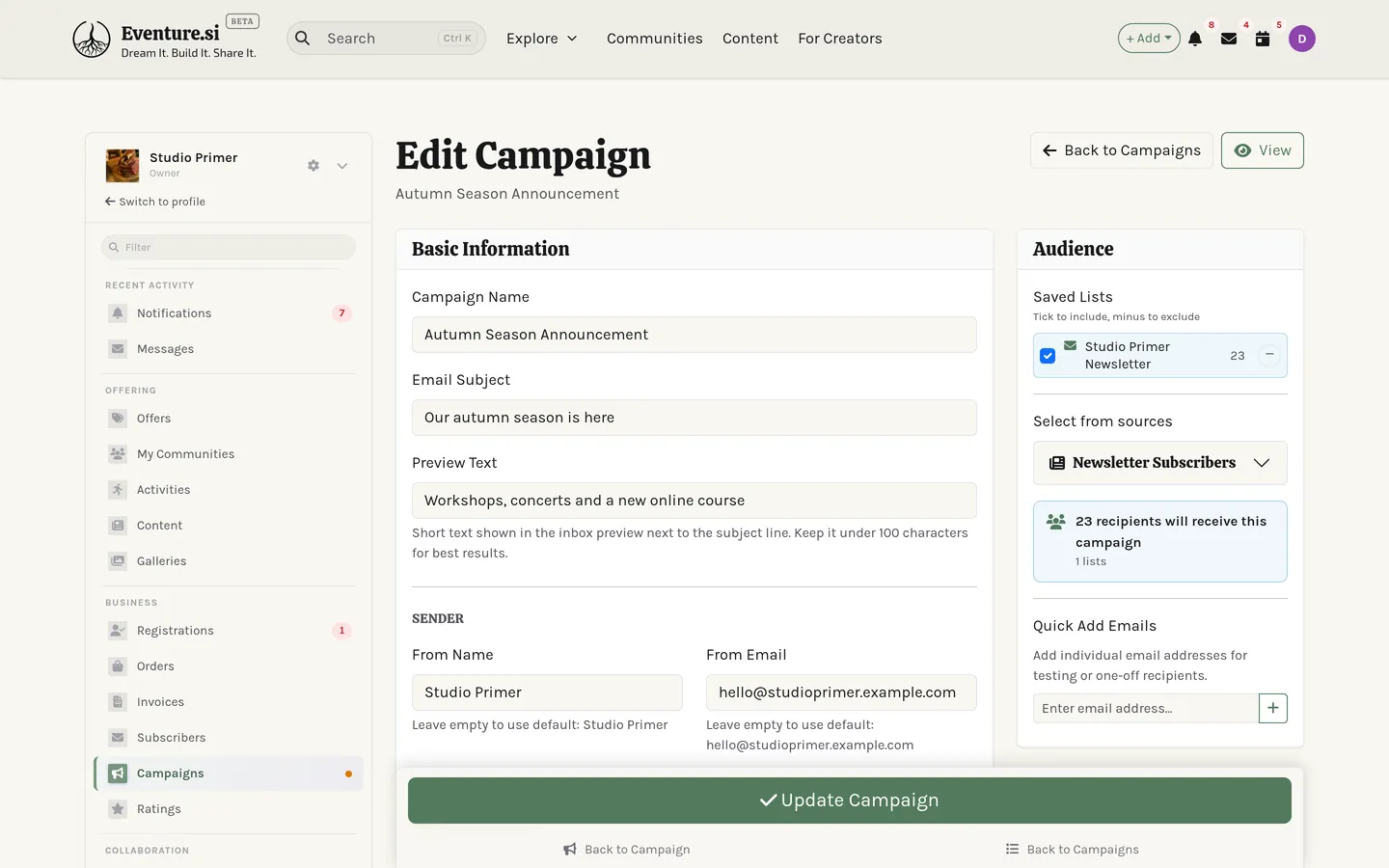Open the messages envelope icon in header
This screenshot has height=868, width=1389.
[1229, 39]
